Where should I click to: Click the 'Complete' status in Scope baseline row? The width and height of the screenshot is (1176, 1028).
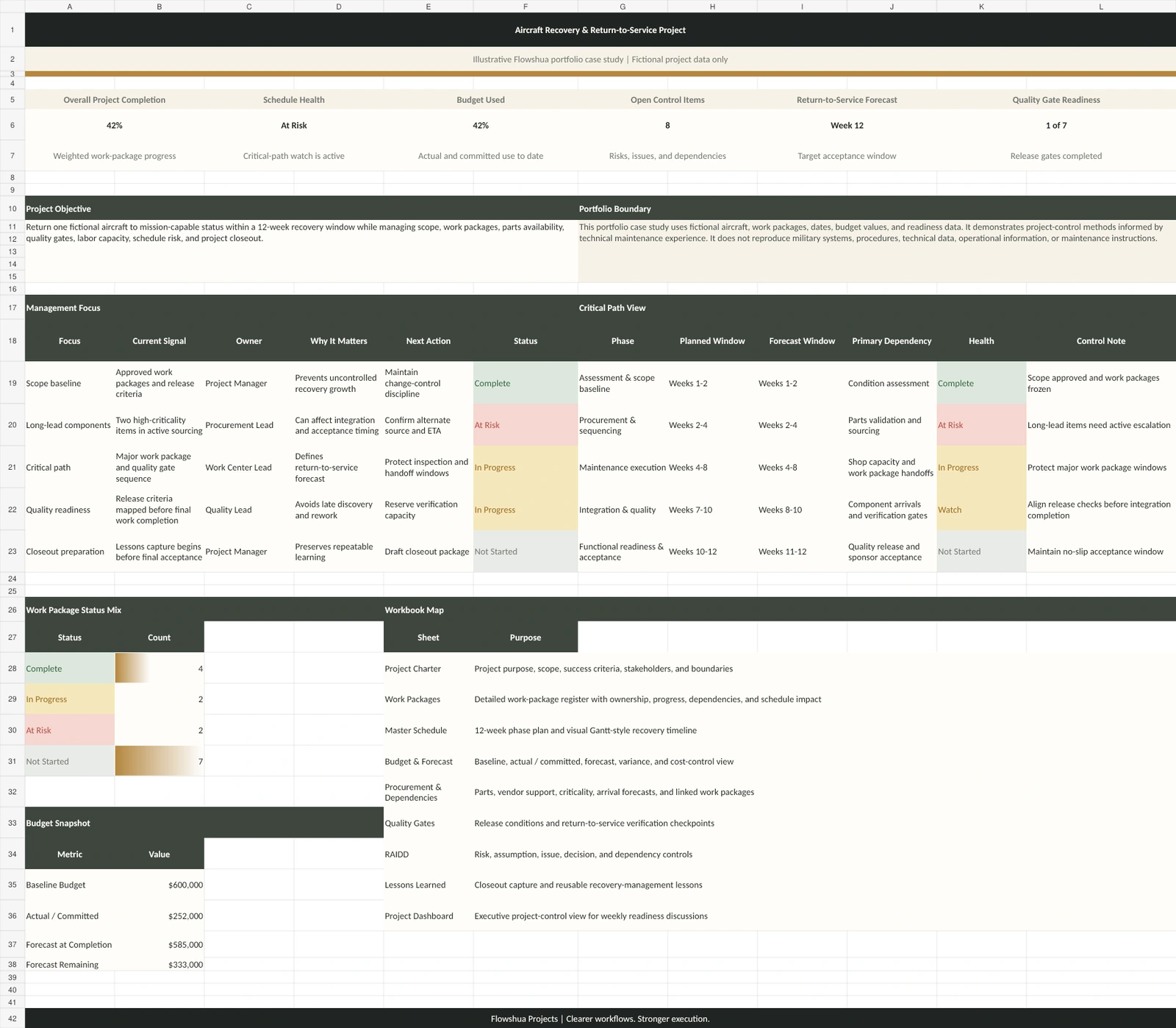point(526,383)
